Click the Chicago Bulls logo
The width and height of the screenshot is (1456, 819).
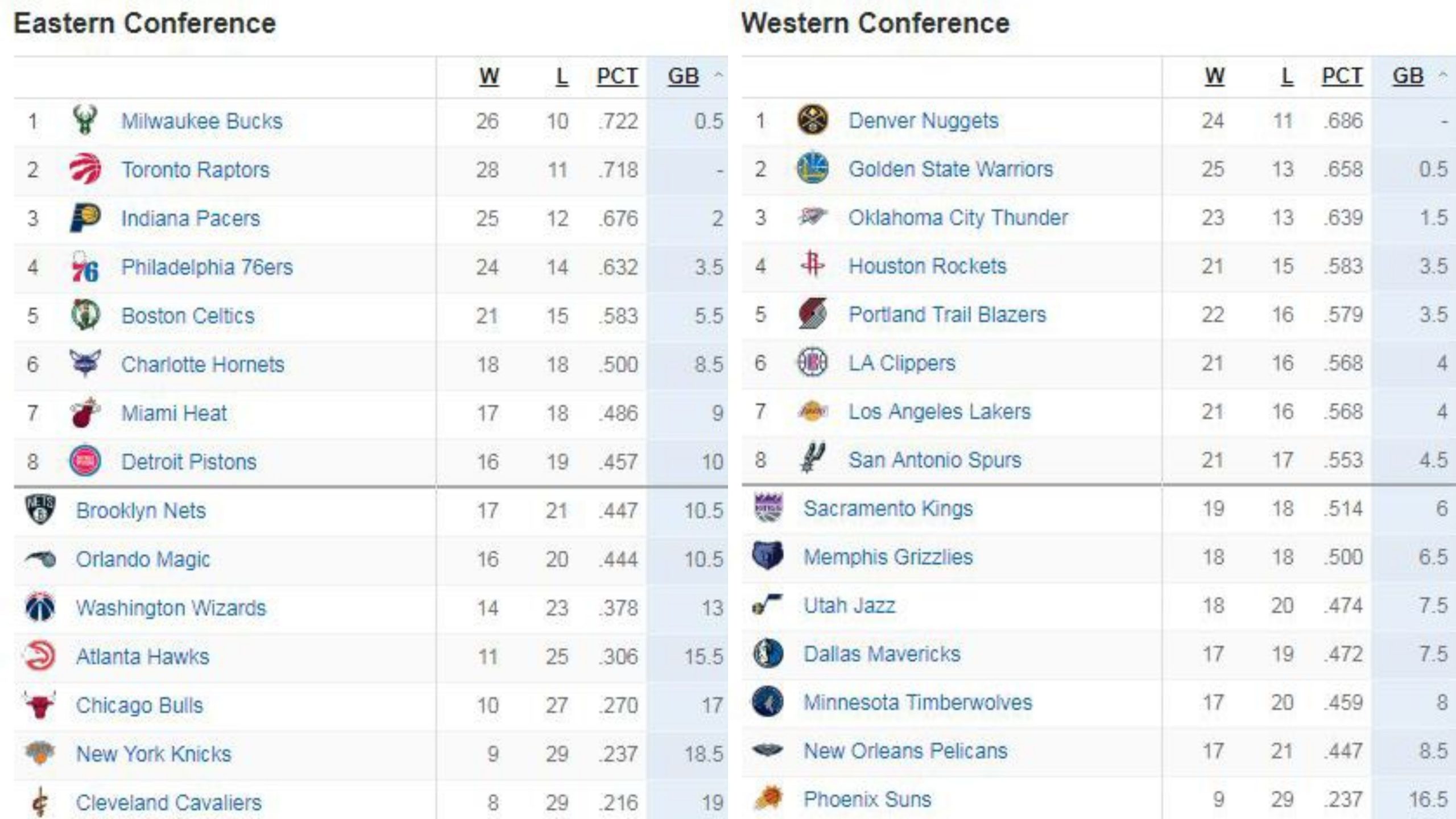[x=40, y=705]
